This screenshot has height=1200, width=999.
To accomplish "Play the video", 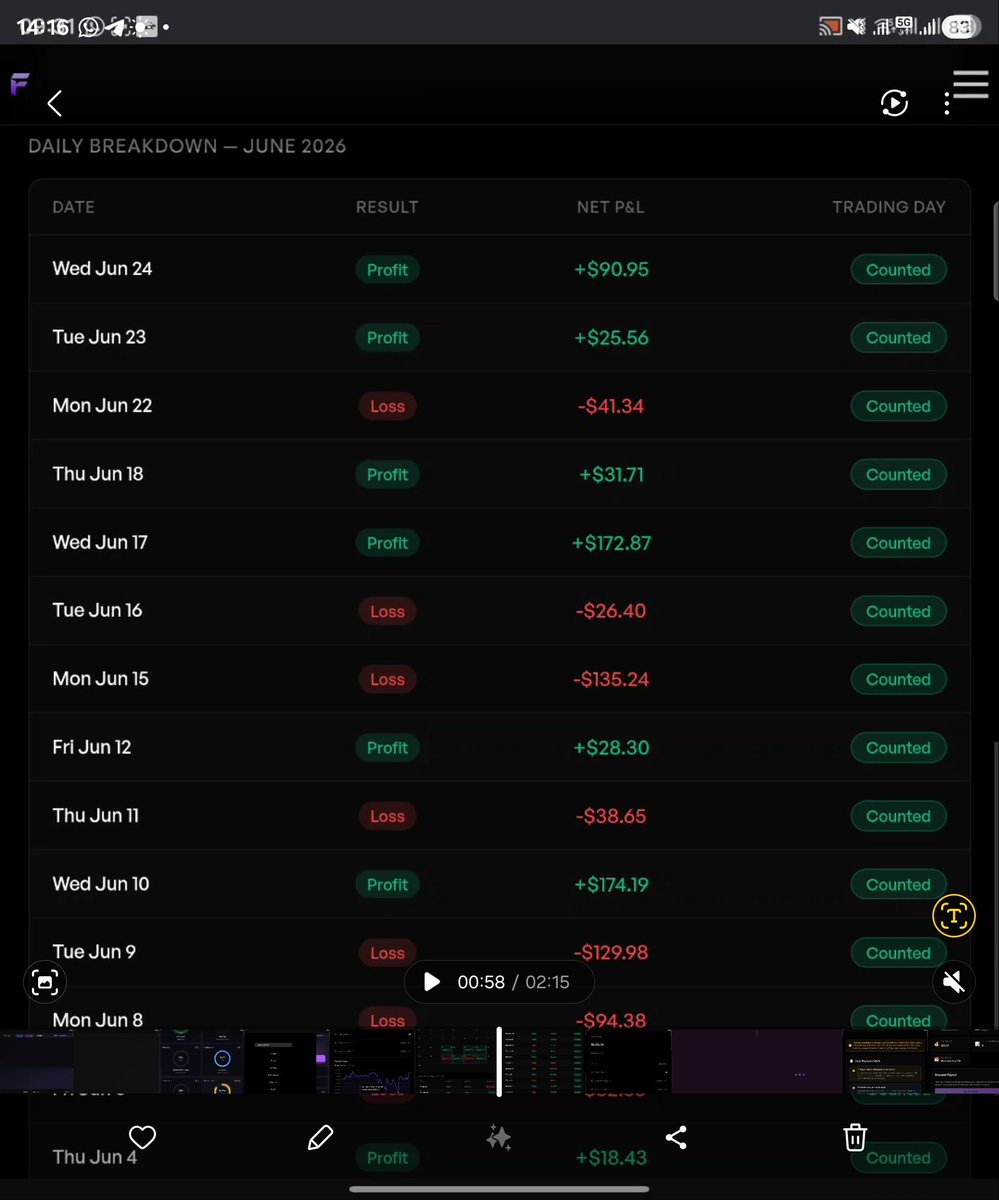I will pyautogui.click(x=431, y=982).
